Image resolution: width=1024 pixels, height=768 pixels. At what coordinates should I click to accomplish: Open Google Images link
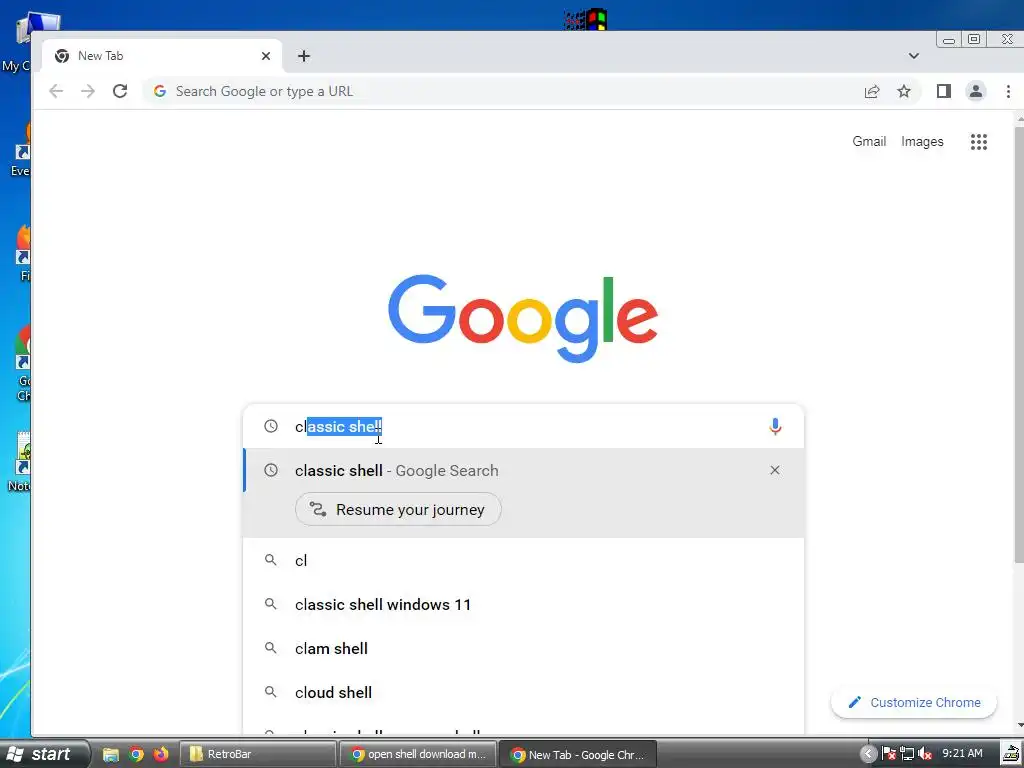coord(922,142)
